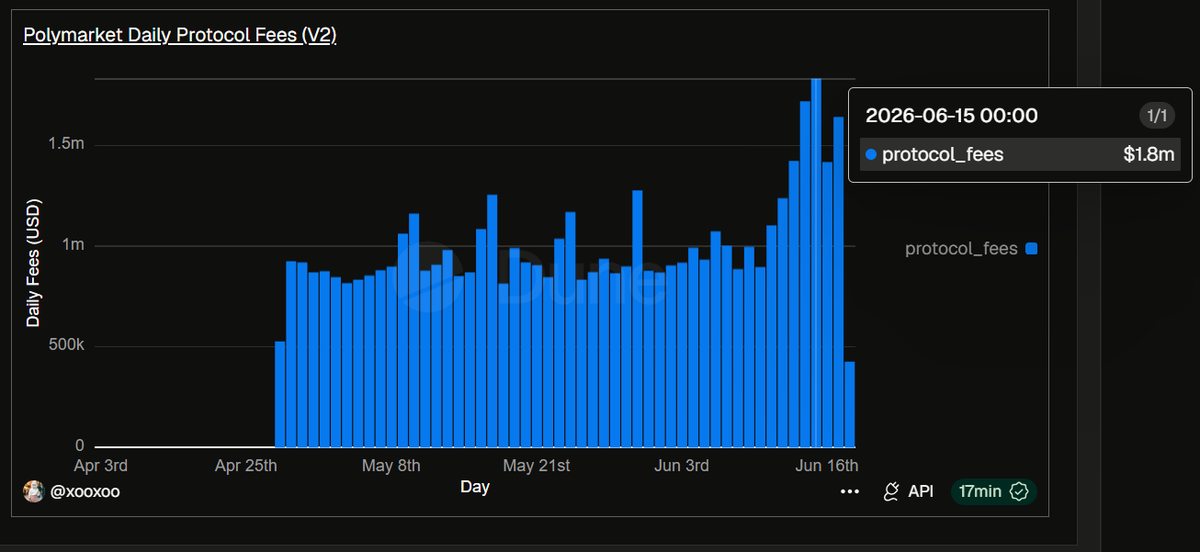Click the 500k y-axis label
Screen dimensions: 1200x552
67,346
